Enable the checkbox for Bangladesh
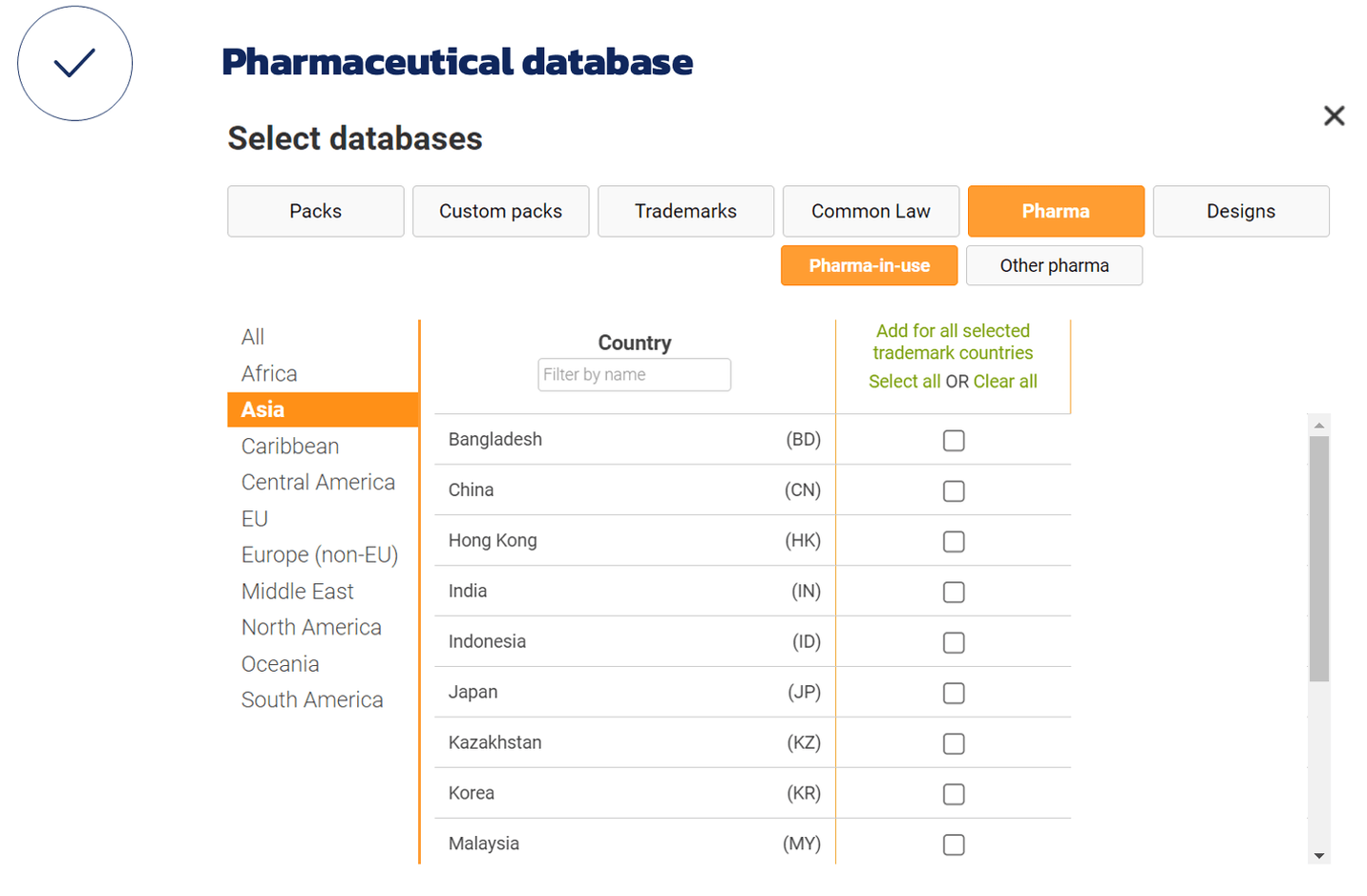 954,440
